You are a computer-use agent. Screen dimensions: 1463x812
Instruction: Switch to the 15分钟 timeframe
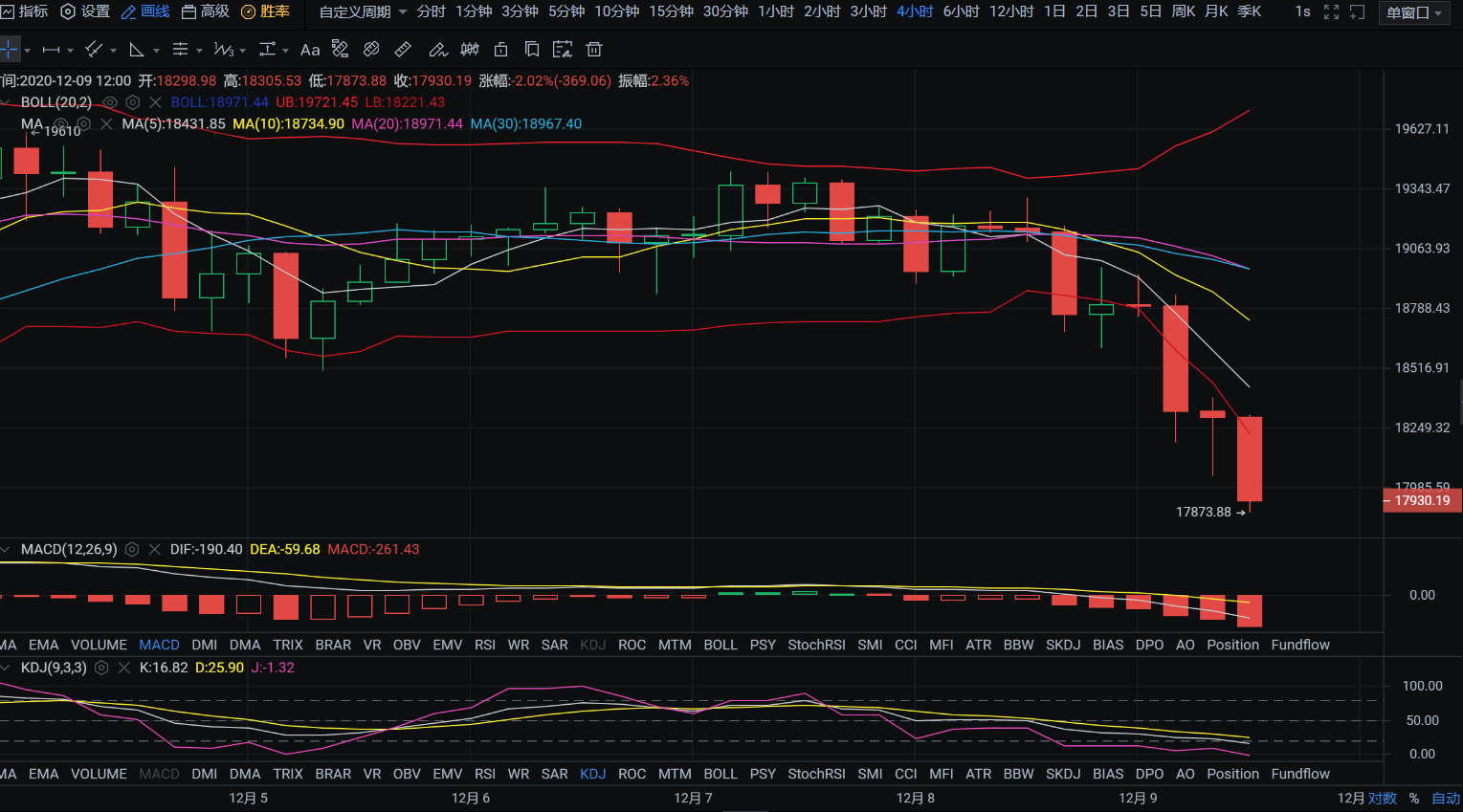click(671, 11)
